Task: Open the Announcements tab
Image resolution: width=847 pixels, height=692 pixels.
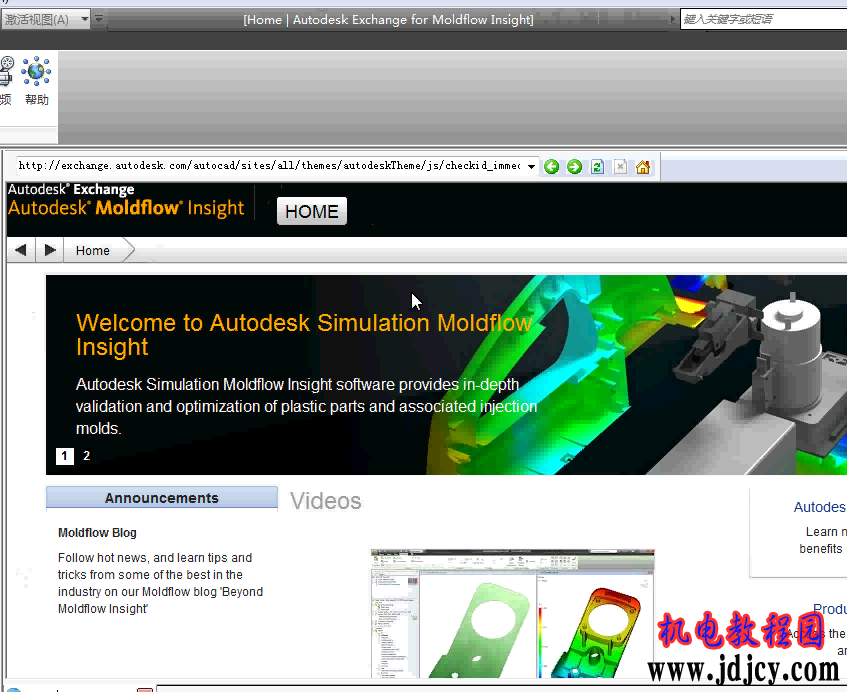Action: coord(162,498)
